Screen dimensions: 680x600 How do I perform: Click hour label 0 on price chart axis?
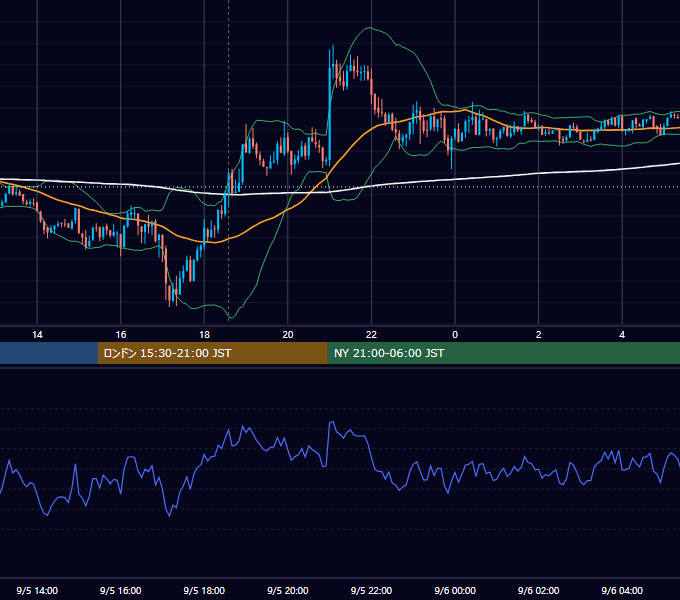(455, 335)
